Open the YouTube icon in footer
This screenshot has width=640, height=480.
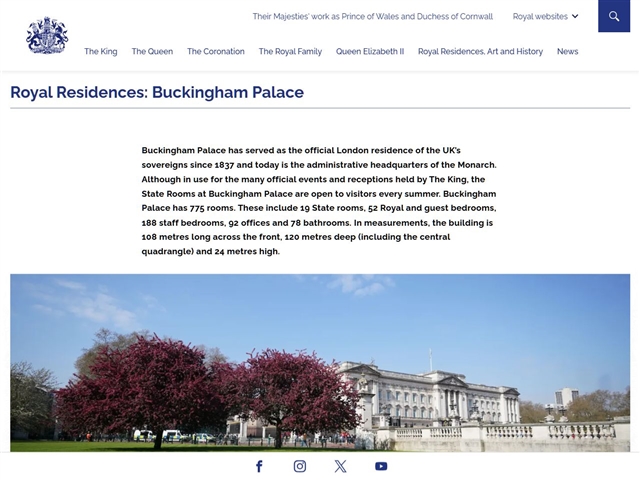[x=381, y=466]
